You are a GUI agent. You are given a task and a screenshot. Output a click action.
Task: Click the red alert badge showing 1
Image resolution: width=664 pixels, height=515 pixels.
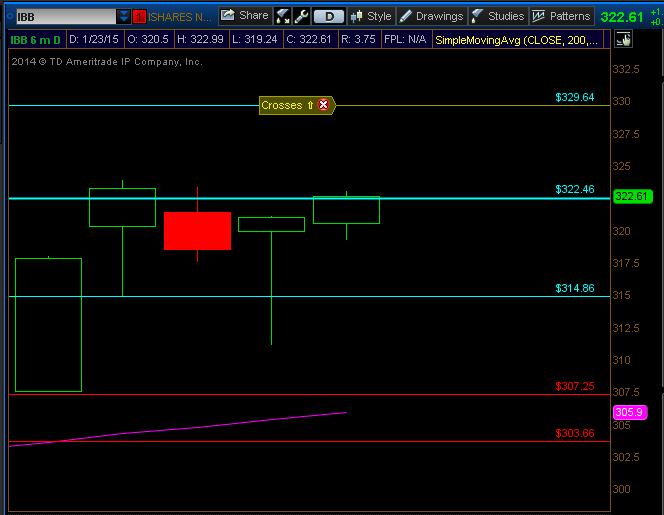pyautogui.click(x=139, y=17)
